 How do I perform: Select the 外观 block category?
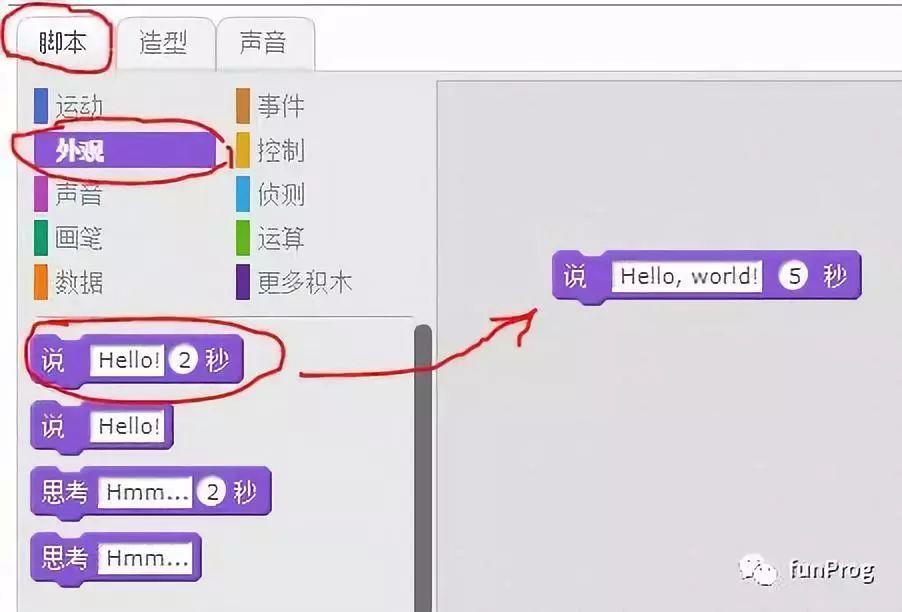pos(80,150)
